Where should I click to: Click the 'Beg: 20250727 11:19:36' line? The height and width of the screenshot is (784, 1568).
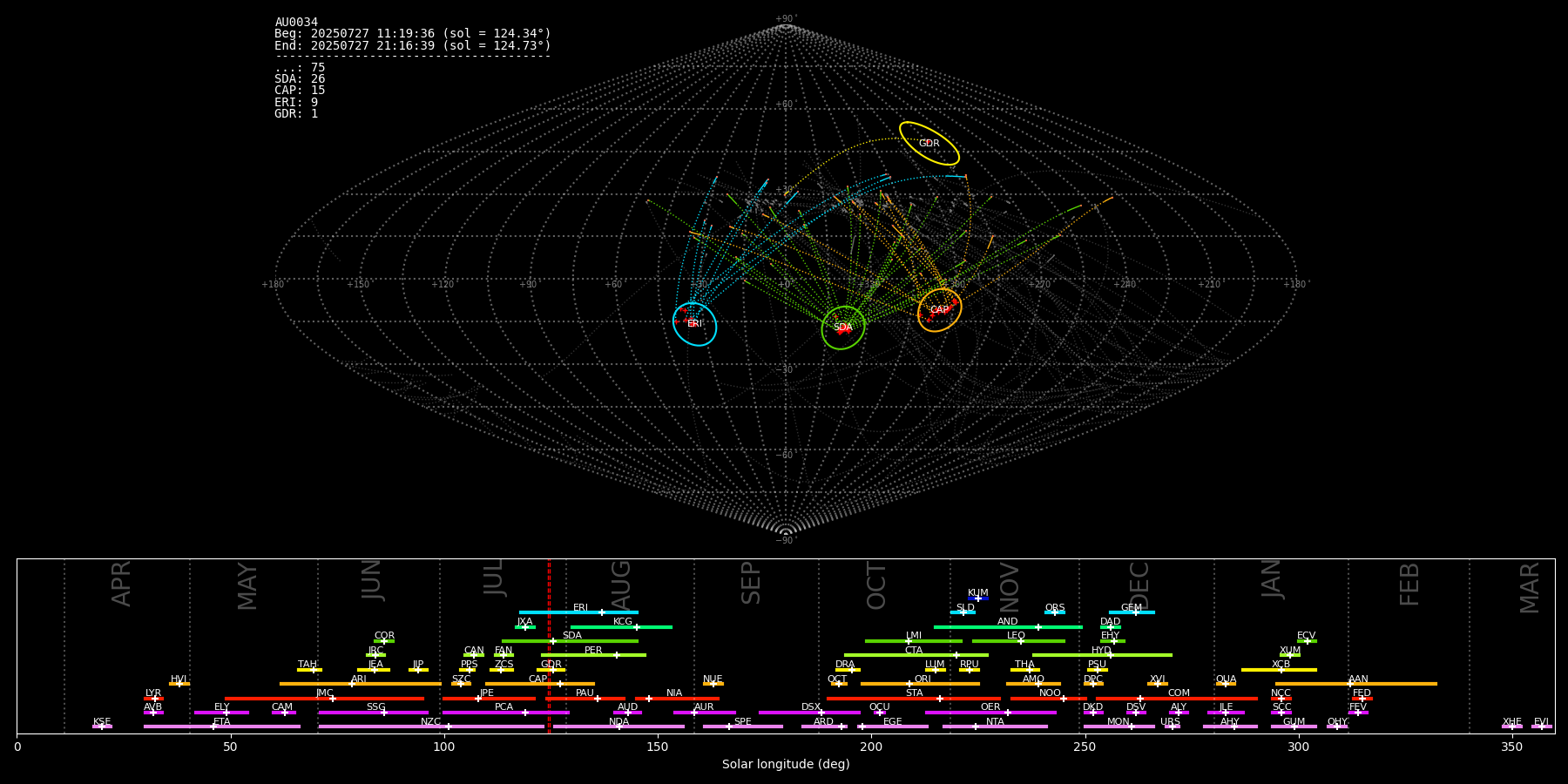(x=413, y=34)
